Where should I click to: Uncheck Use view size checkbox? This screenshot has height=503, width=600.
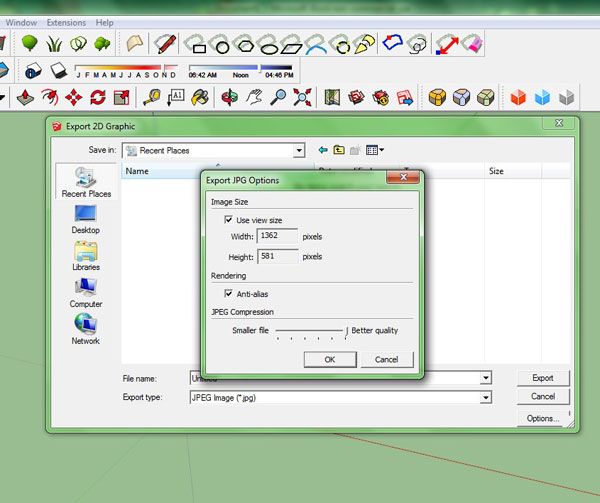(229, 219)
